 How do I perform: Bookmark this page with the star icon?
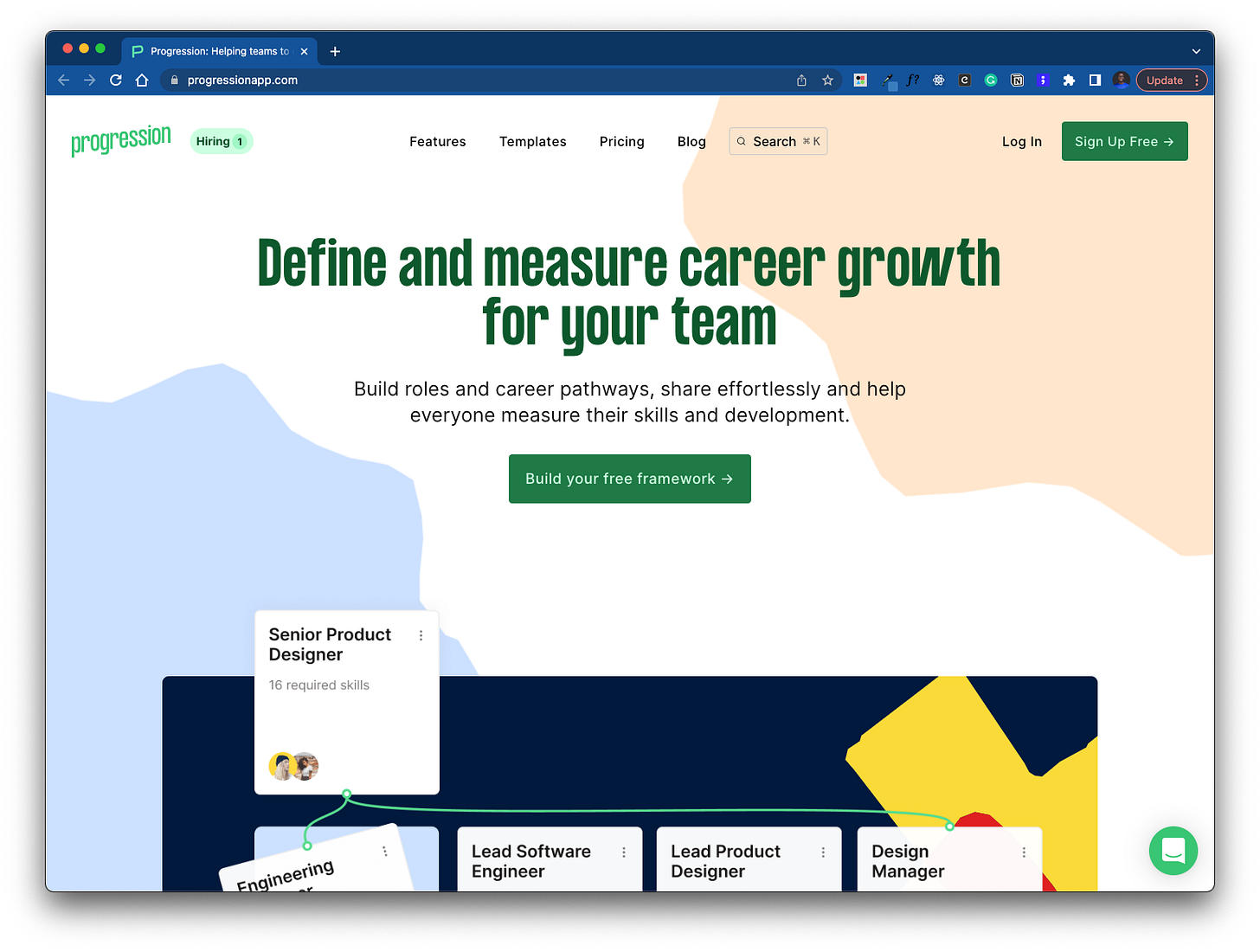click(x=827, y=80)
